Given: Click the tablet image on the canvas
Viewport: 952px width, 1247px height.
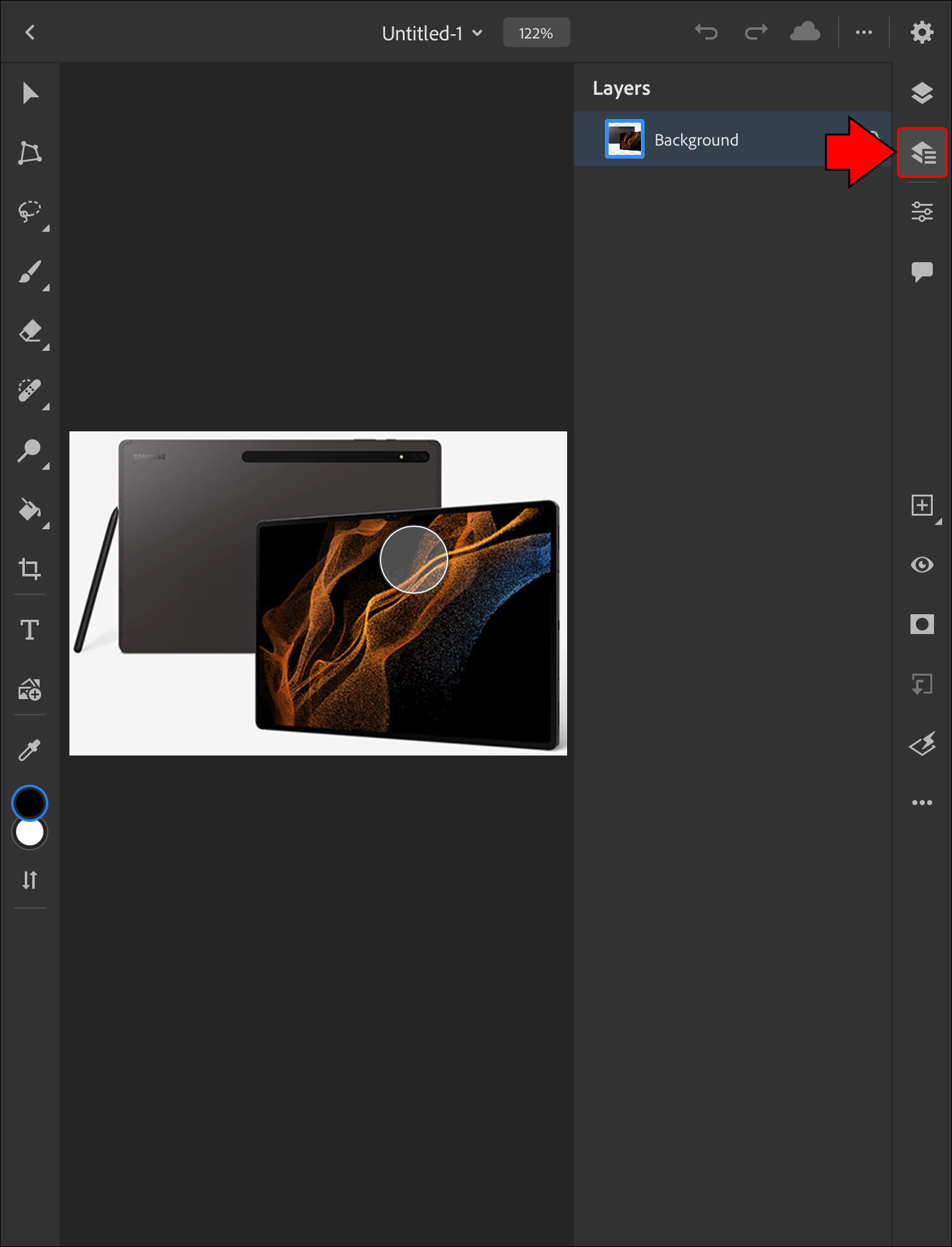Looking at the screenshot, I should tap(318, 593).
